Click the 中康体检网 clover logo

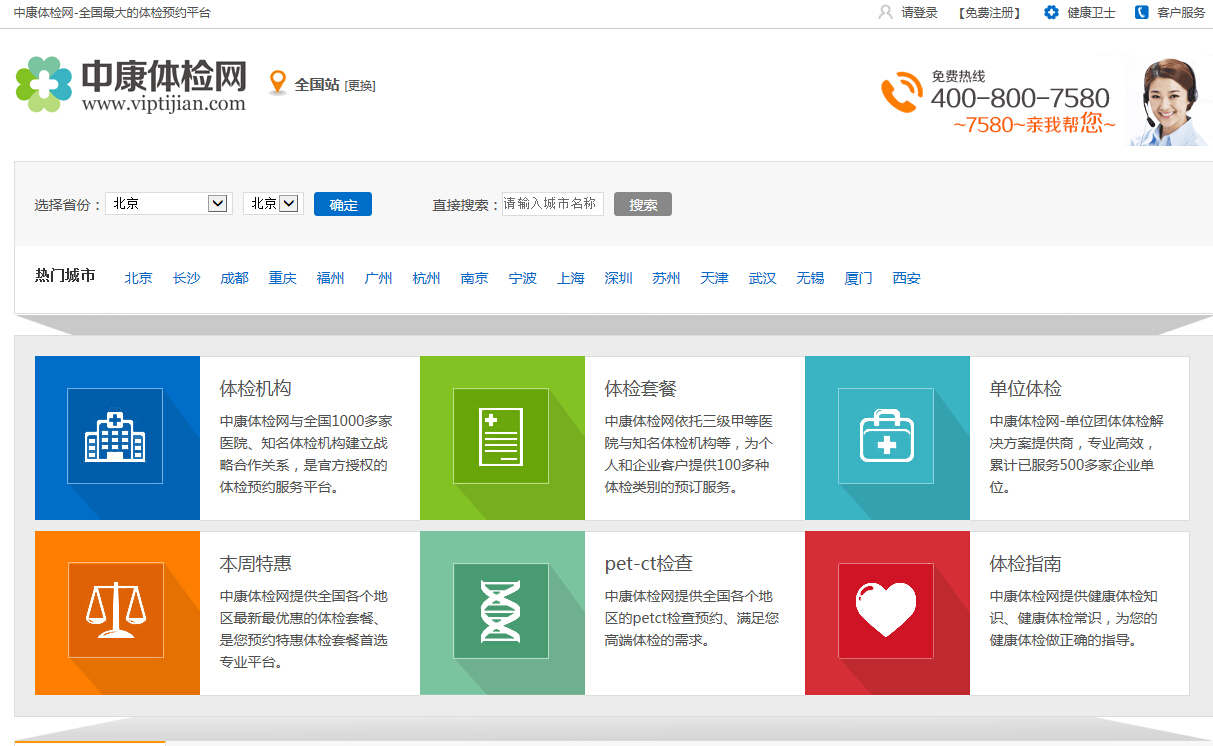point(44,84)
